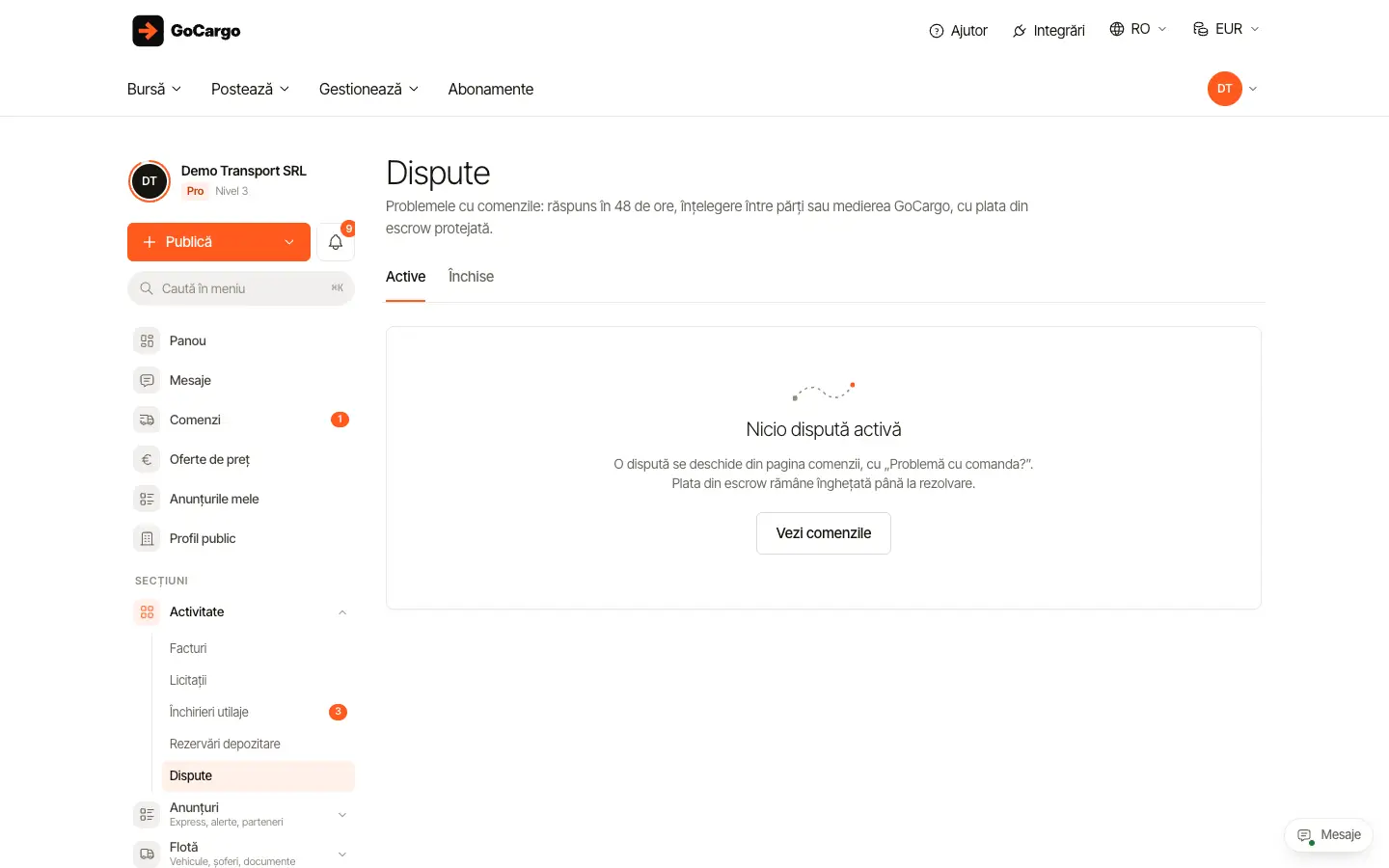Image resolution: width=1389 pixels, height=868 pixels.
Task: Click the Ajutor help icon
Action: (x=936, y=31)
